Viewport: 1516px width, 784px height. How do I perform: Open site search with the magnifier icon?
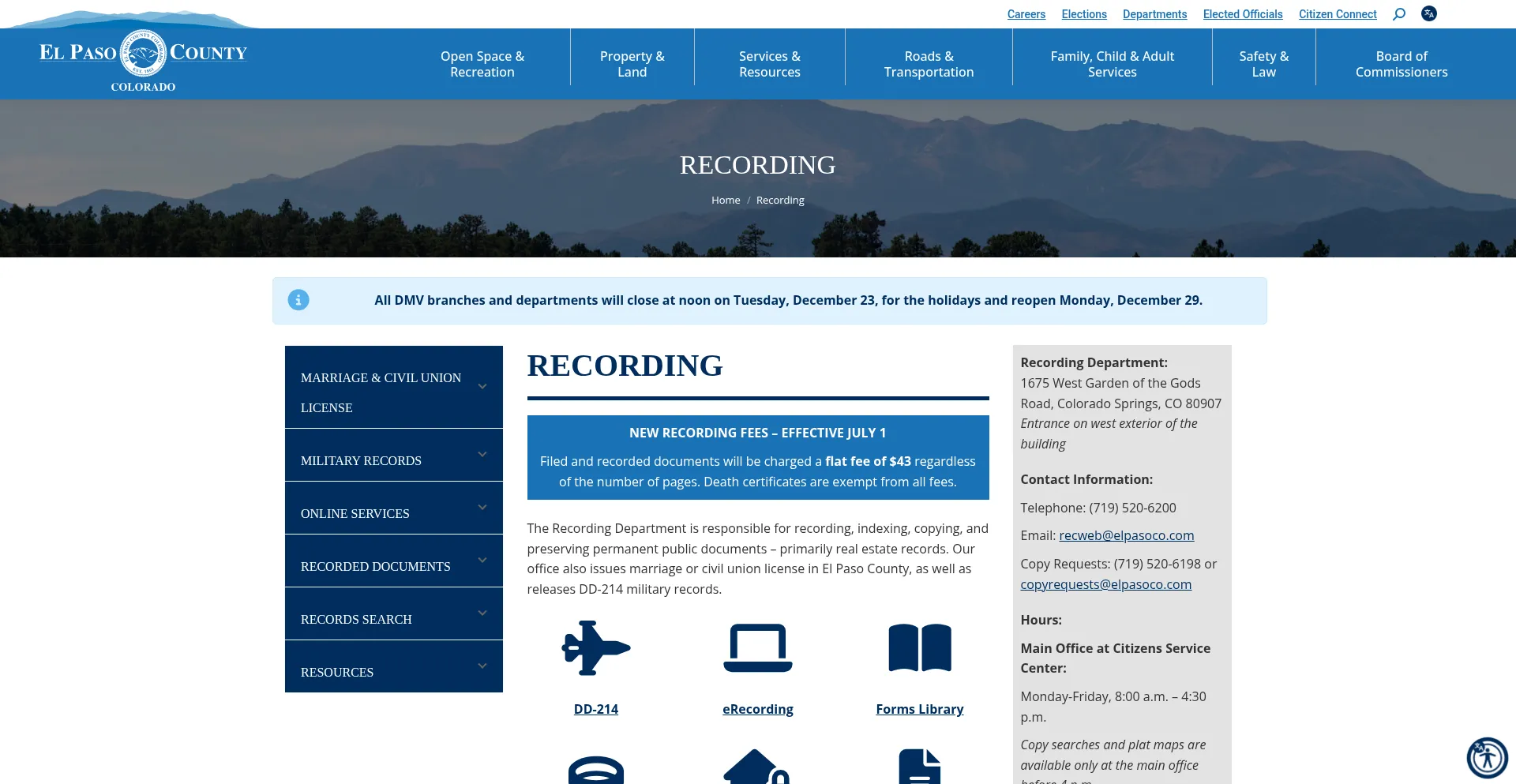pos(1398,13)
